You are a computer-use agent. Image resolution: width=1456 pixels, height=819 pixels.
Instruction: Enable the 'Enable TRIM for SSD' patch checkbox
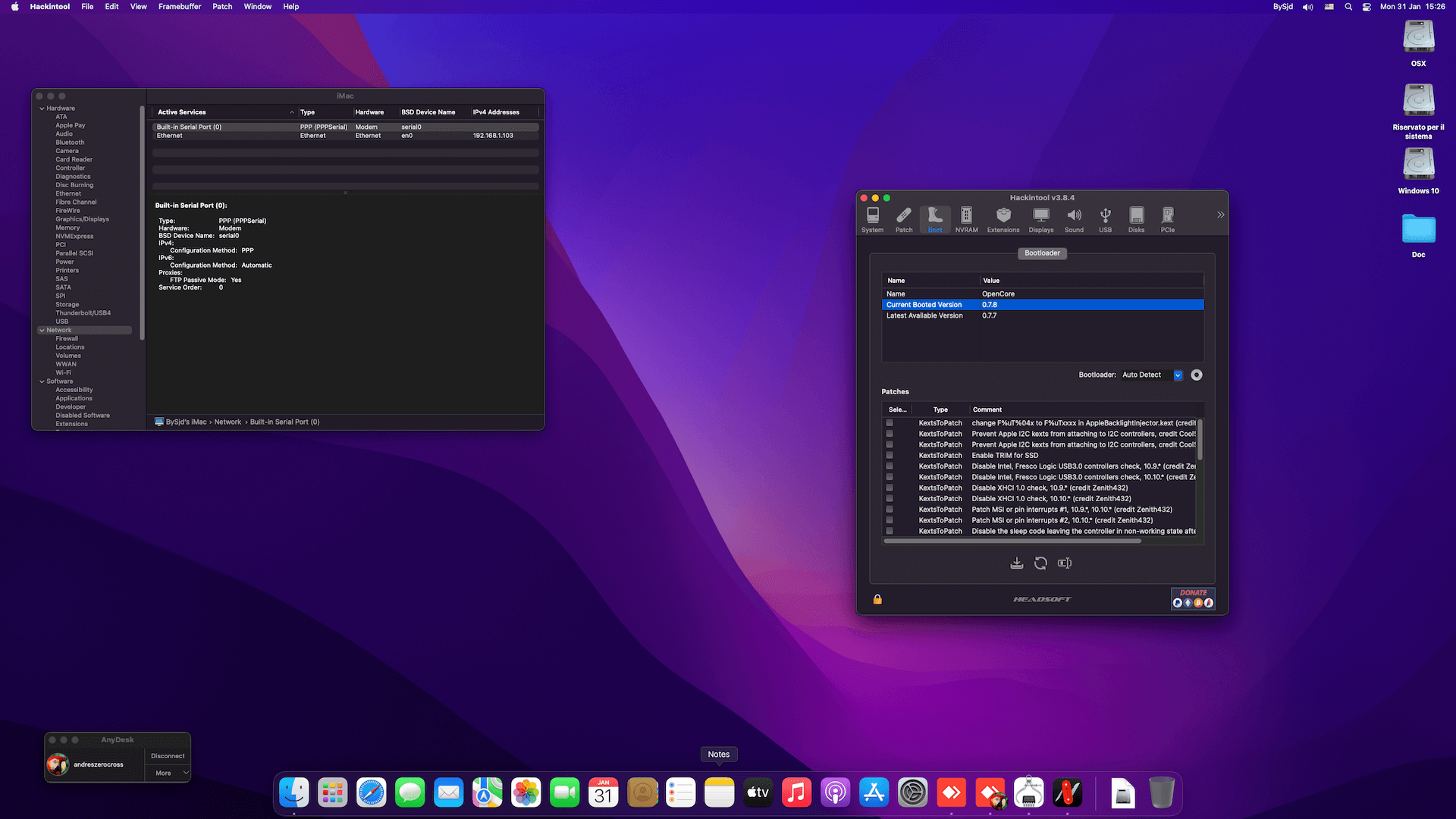coord(890,456)
